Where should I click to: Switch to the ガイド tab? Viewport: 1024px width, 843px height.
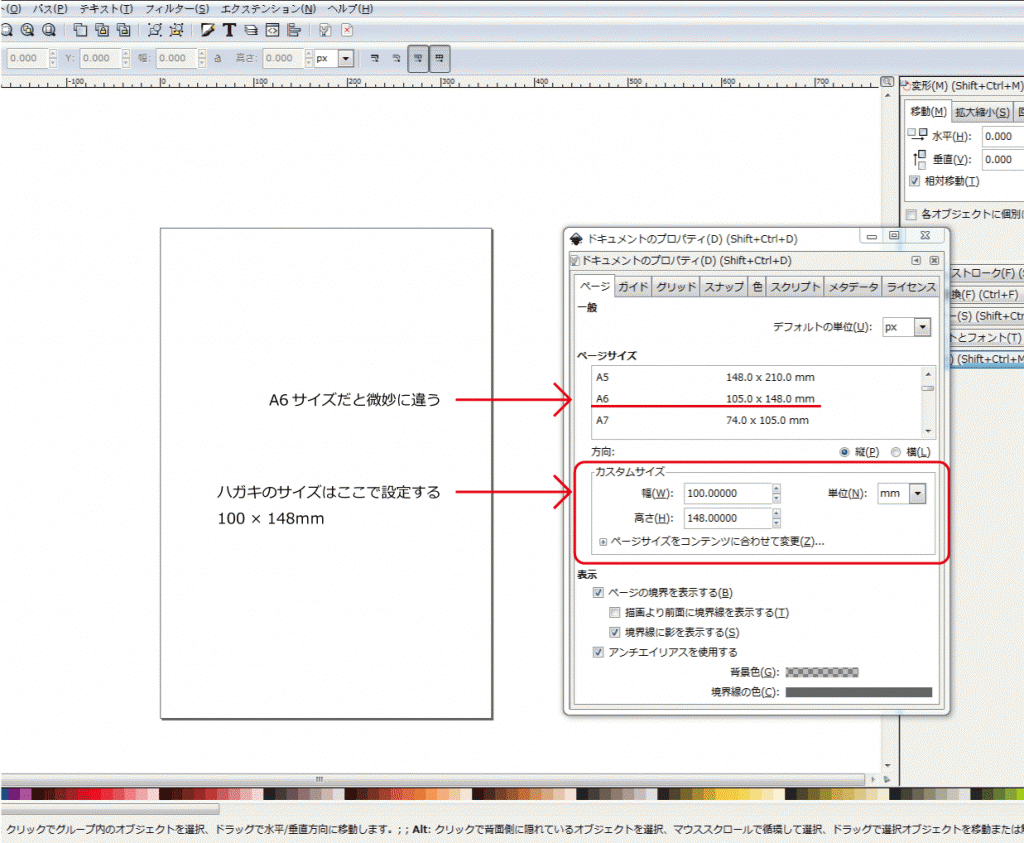click(x=633, y=287)
